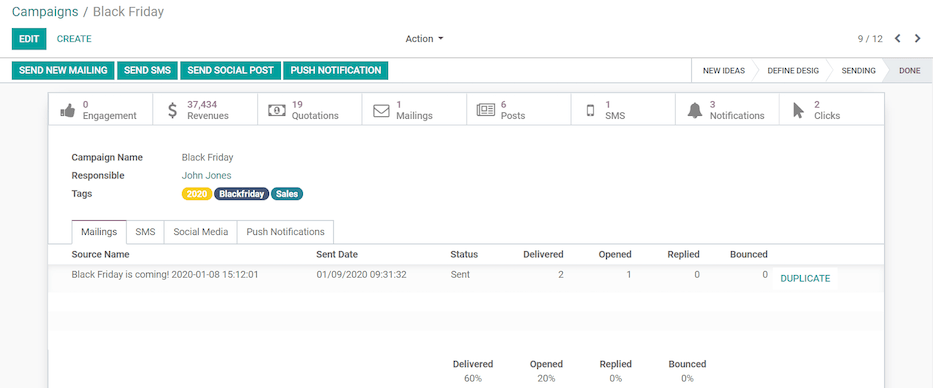Viewport: 933px width, 388px height.
Task: Open 3 Notifications stat button
Action: pos(728,109)
